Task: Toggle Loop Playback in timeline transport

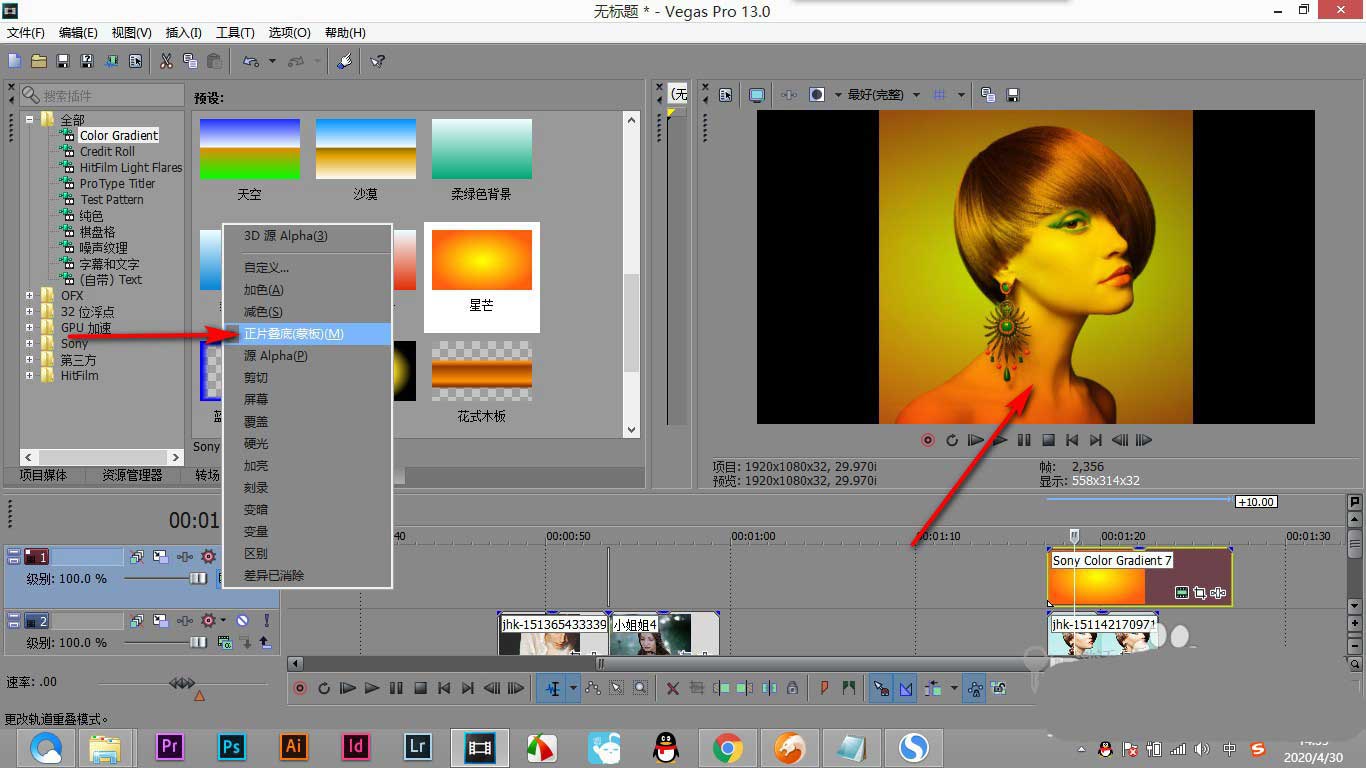Action: pos(324,688)
